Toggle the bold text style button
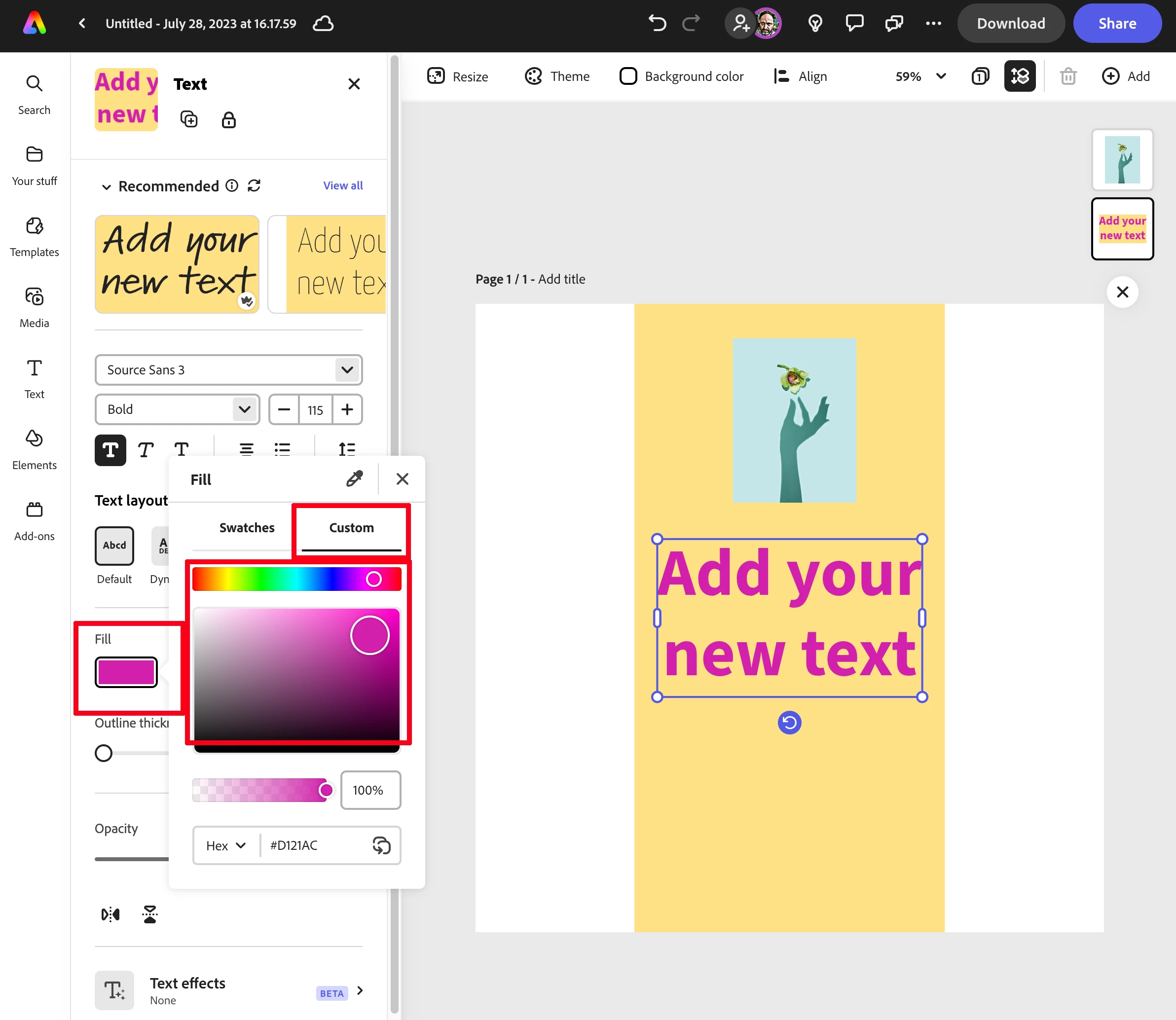 pos(110,450)
